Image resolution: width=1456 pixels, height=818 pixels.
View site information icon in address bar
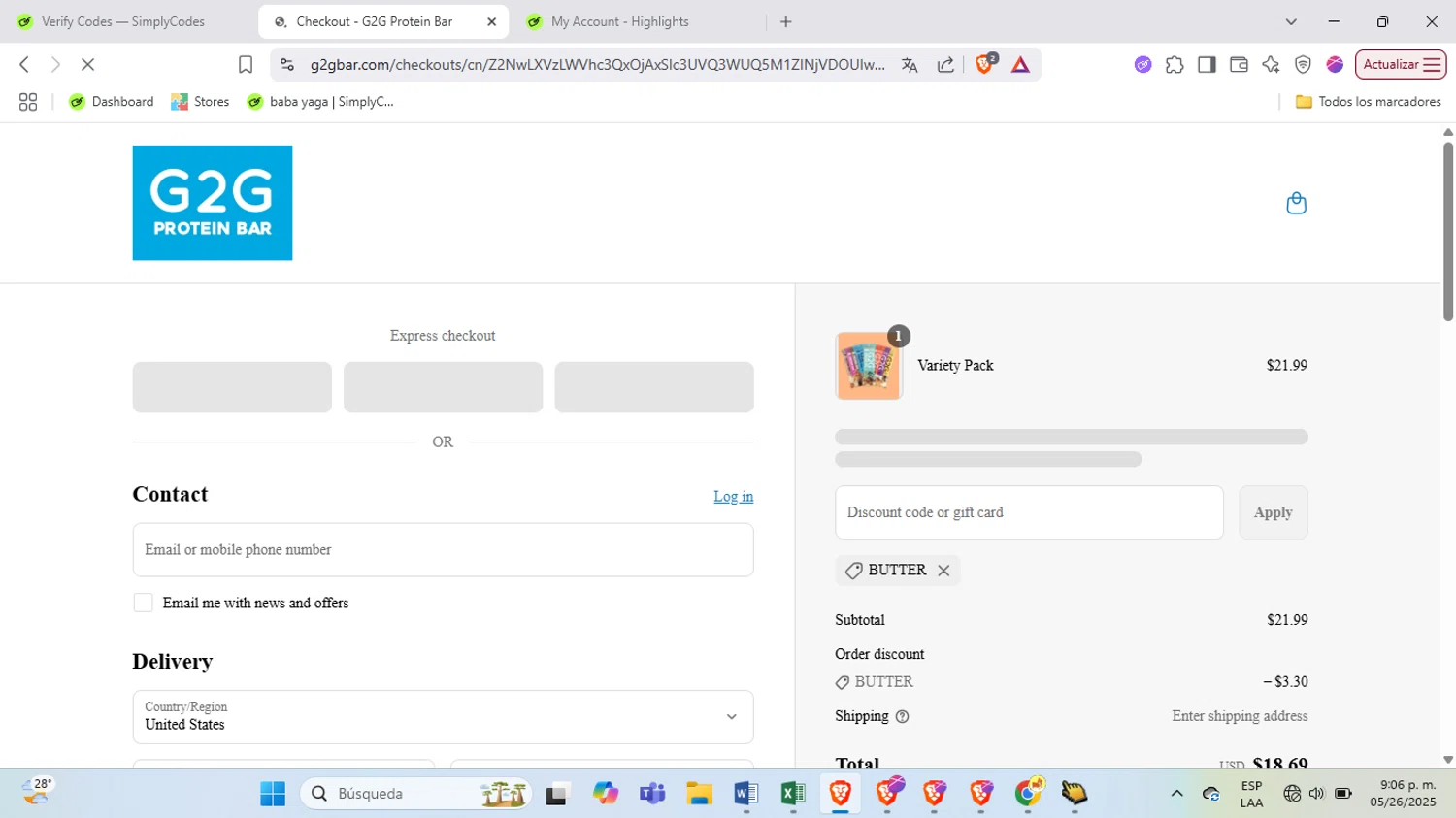[x=286, y=65]
